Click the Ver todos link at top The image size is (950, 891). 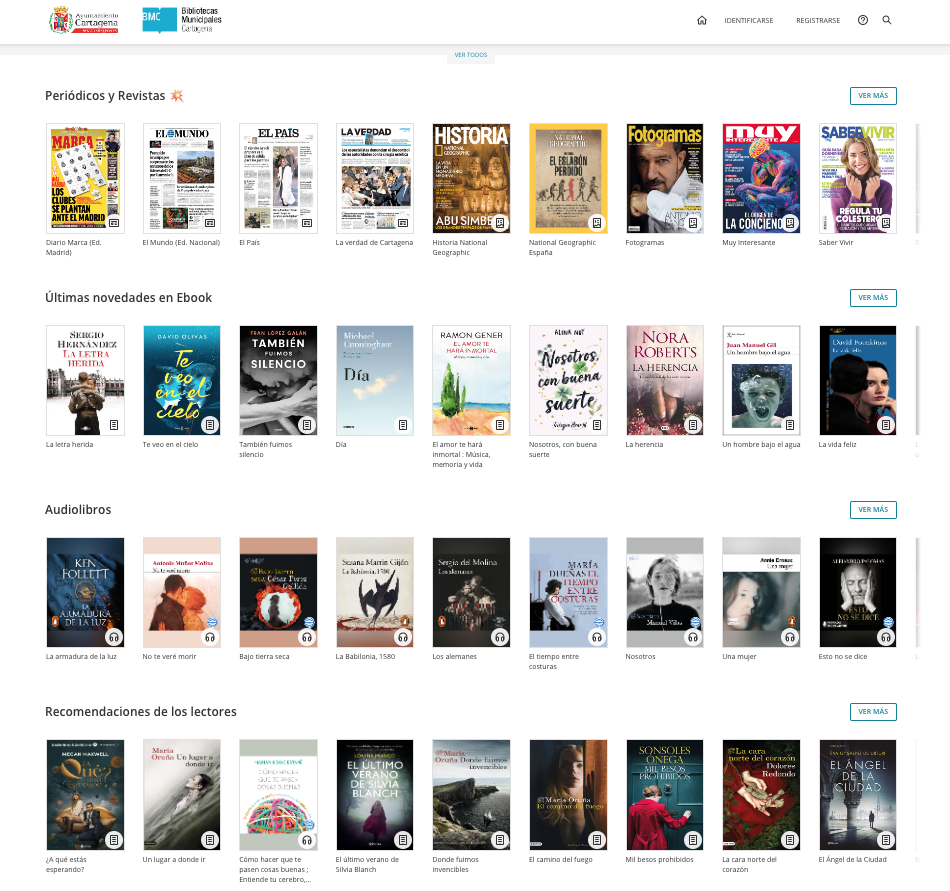coord(471,55)
